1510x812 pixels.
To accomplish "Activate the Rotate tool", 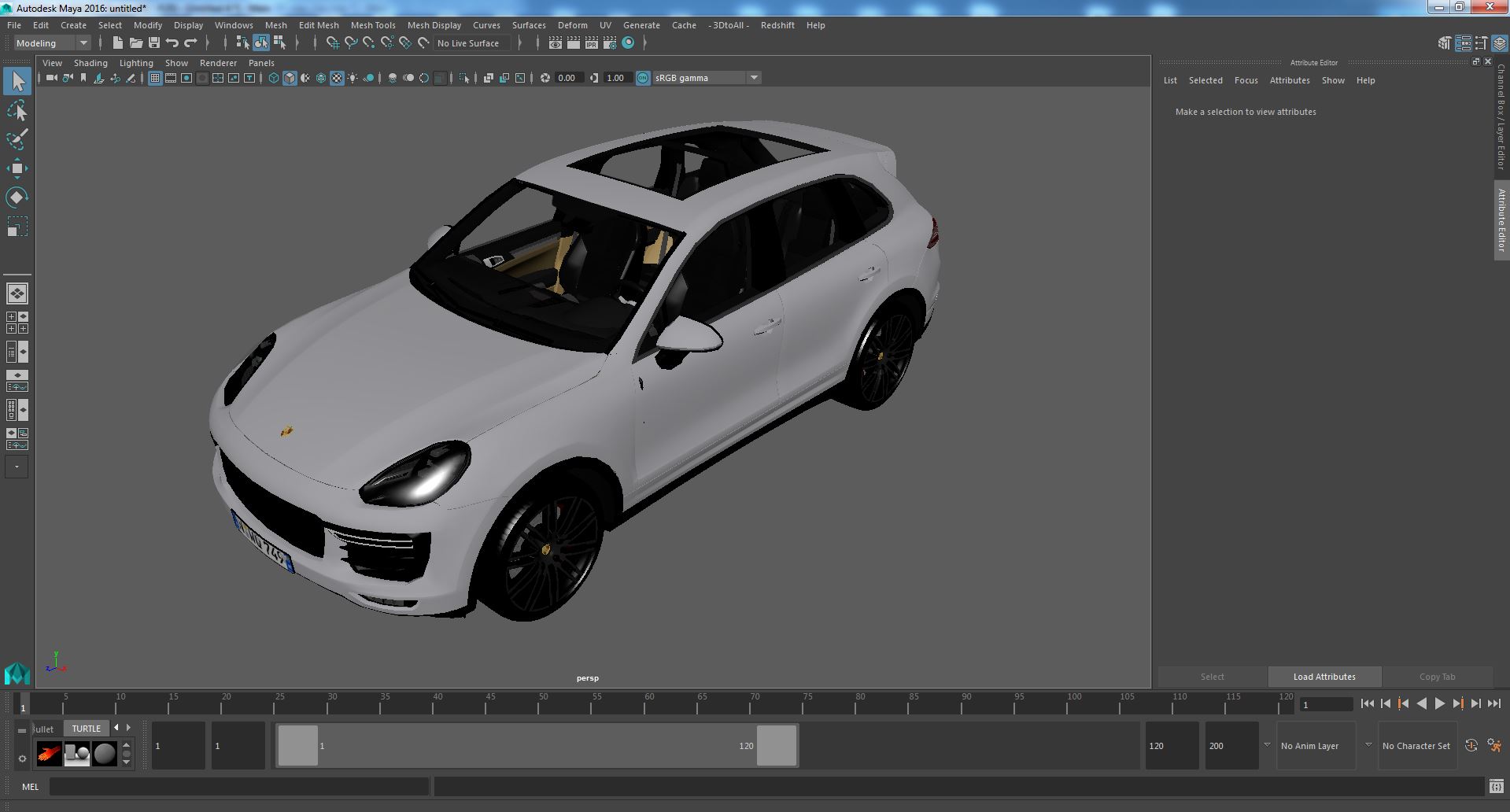I will pyautogui.click(x=17, y=197).
